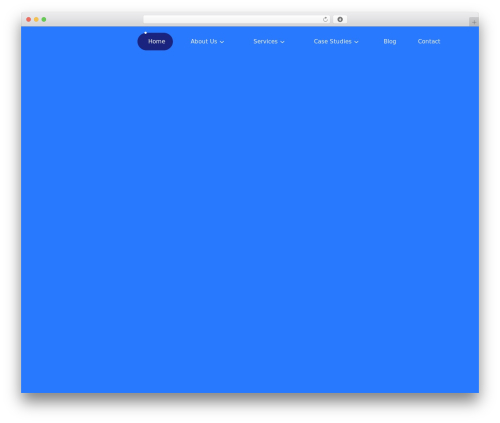Click the browser address bar
Image resolution: width=500 pixels, height=423 pixels.
tap(237, 19)
